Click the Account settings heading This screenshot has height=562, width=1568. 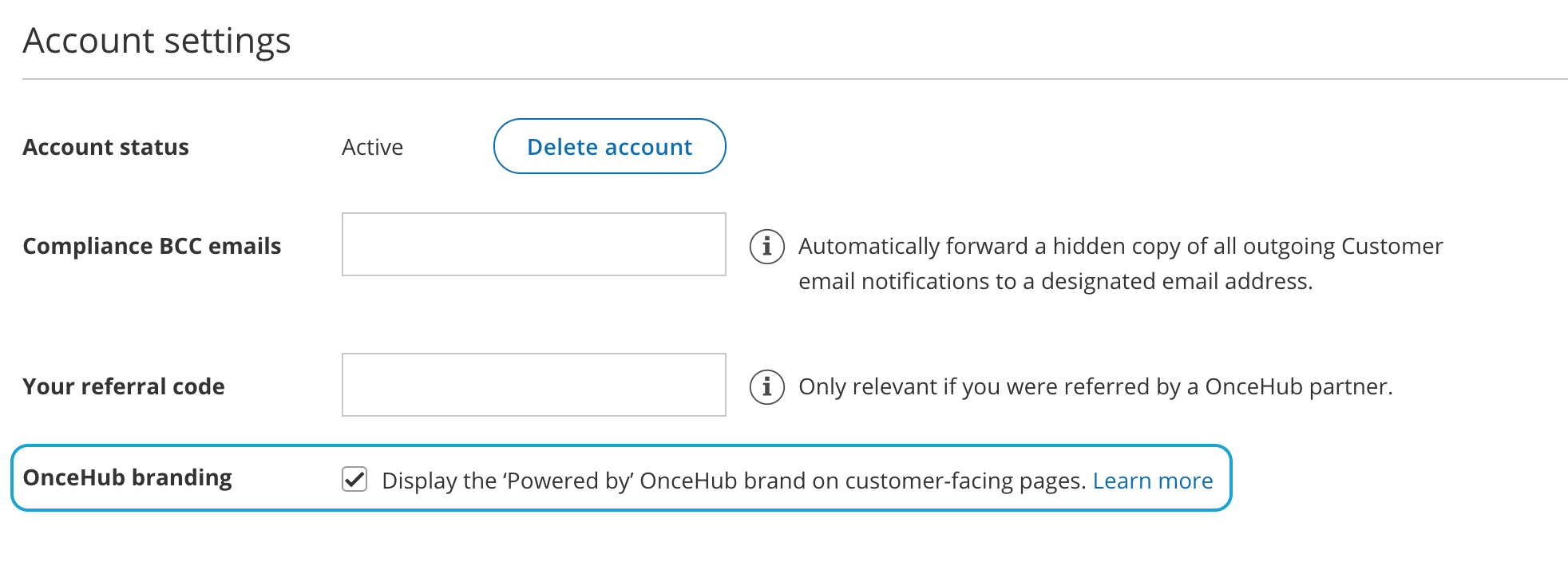click(156, 41)
